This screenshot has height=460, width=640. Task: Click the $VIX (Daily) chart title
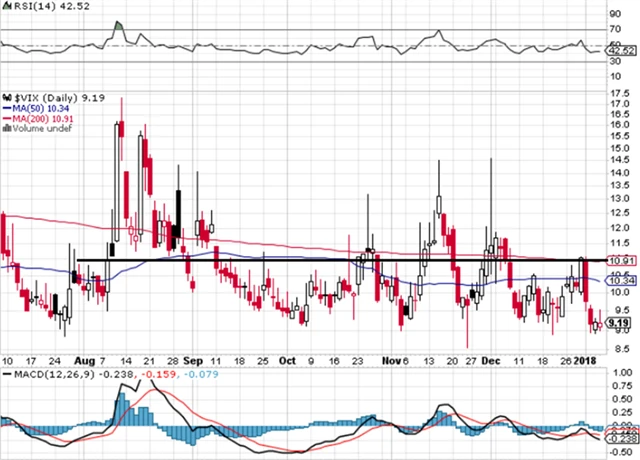(38, 96)
